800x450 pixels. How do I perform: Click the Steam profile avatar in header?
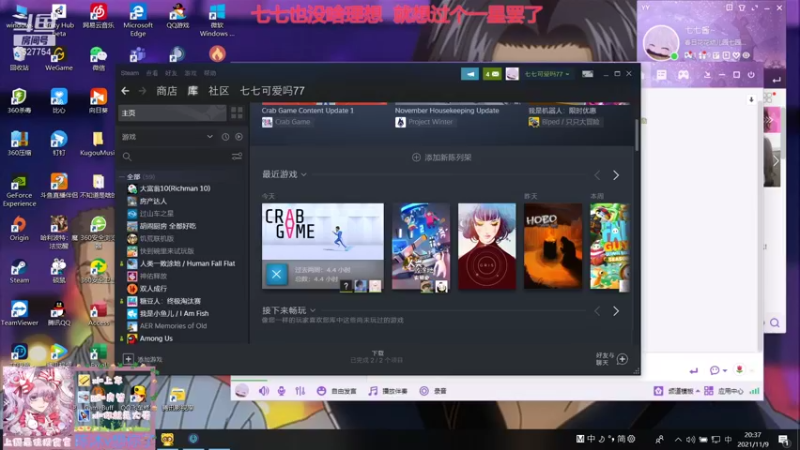512,74
